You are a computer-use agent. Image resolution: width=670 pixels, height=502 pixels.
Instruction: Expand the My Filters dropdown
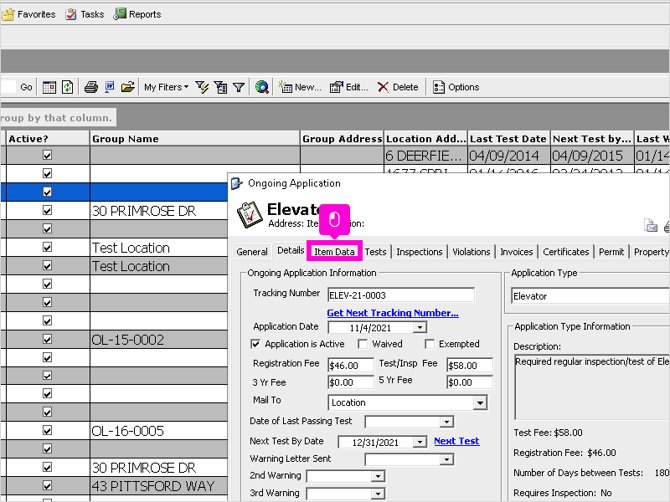(166, 87)
